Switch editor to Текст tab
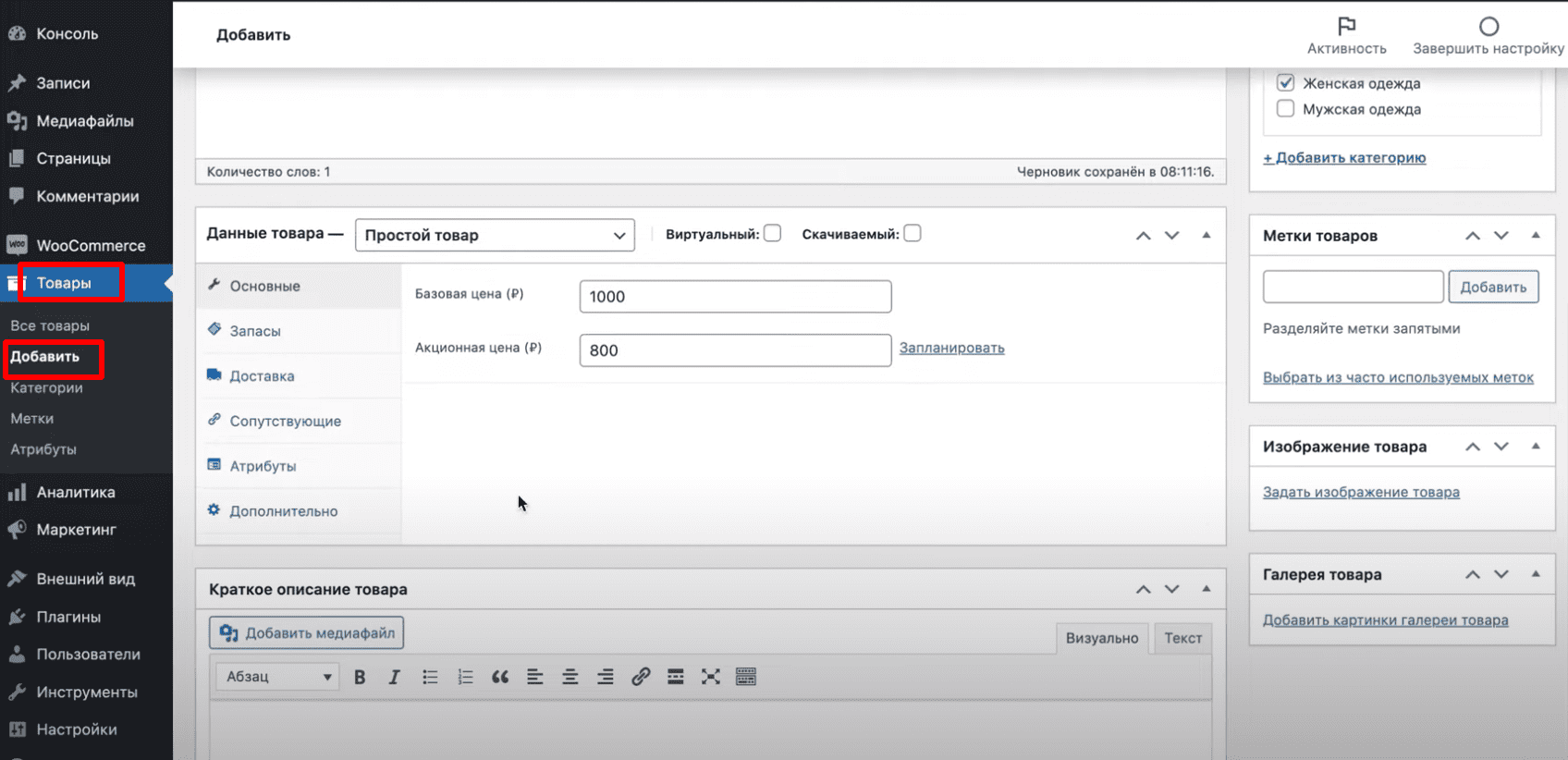The height and width of the screenshot is (760, 1568). pyautogui.click(x=1182, y=638)
